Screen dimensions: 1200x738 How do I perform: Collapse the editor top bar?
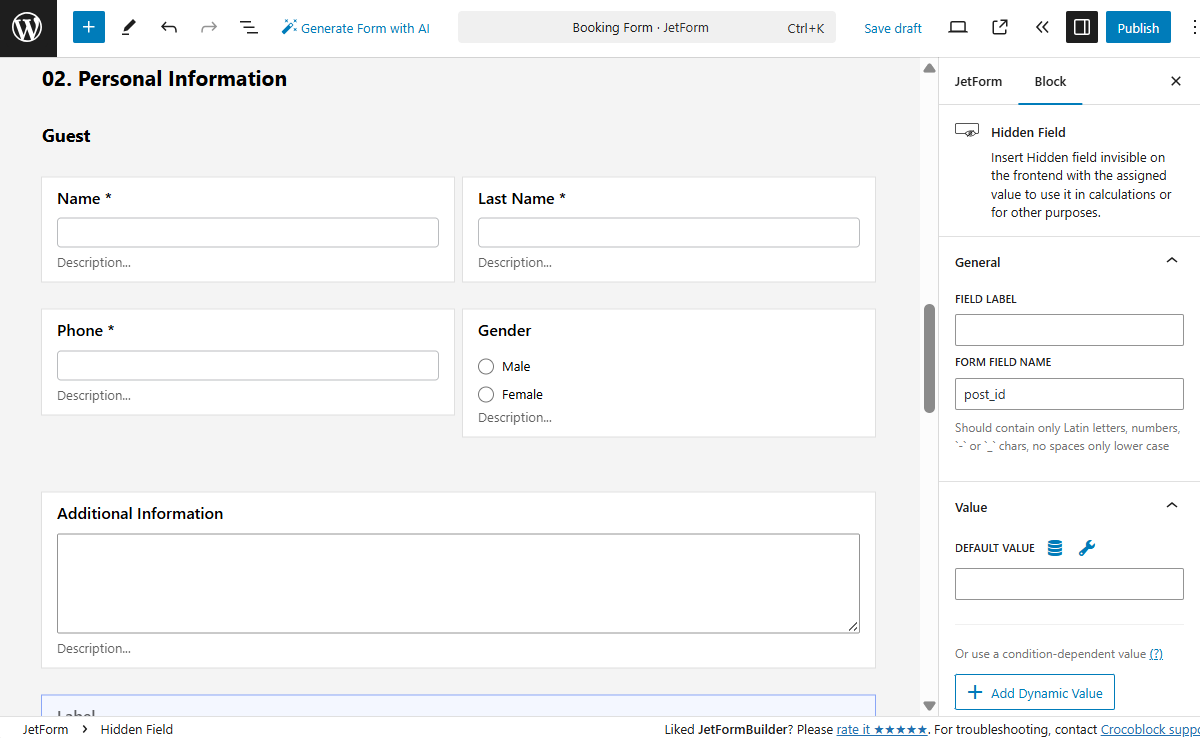(1042, 27)
